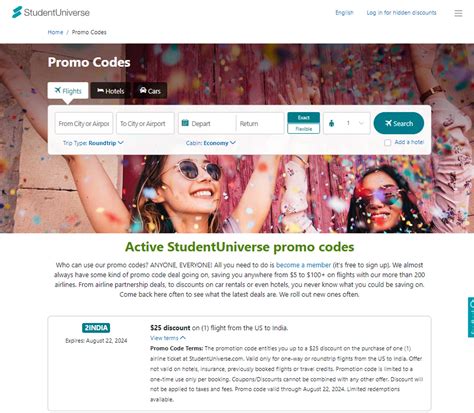Viewport: 474px width, 413px height.
Task: Click the StudentUniverse logo icon
Action: [x=17, y=12]
